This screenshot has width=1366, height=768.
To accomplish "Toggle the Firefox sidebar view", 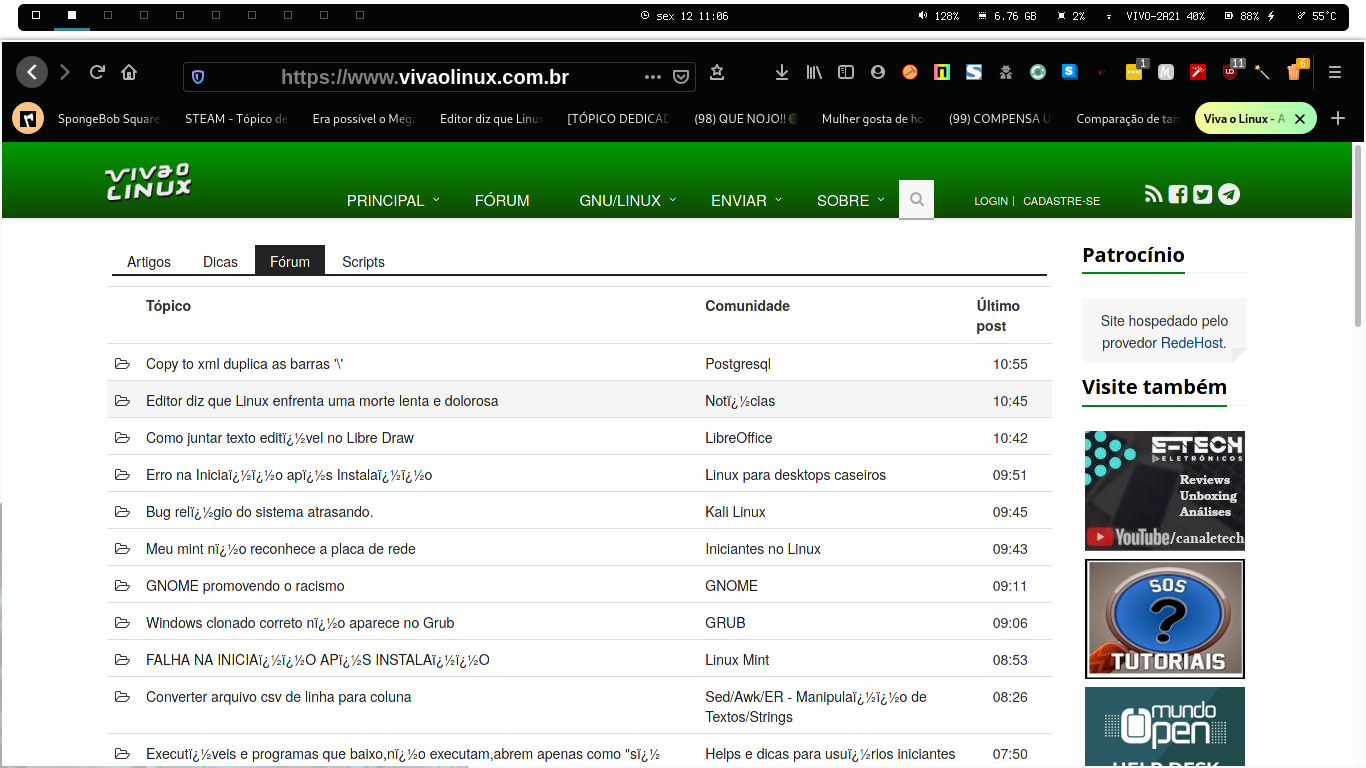I will click(x=846, y=72).
